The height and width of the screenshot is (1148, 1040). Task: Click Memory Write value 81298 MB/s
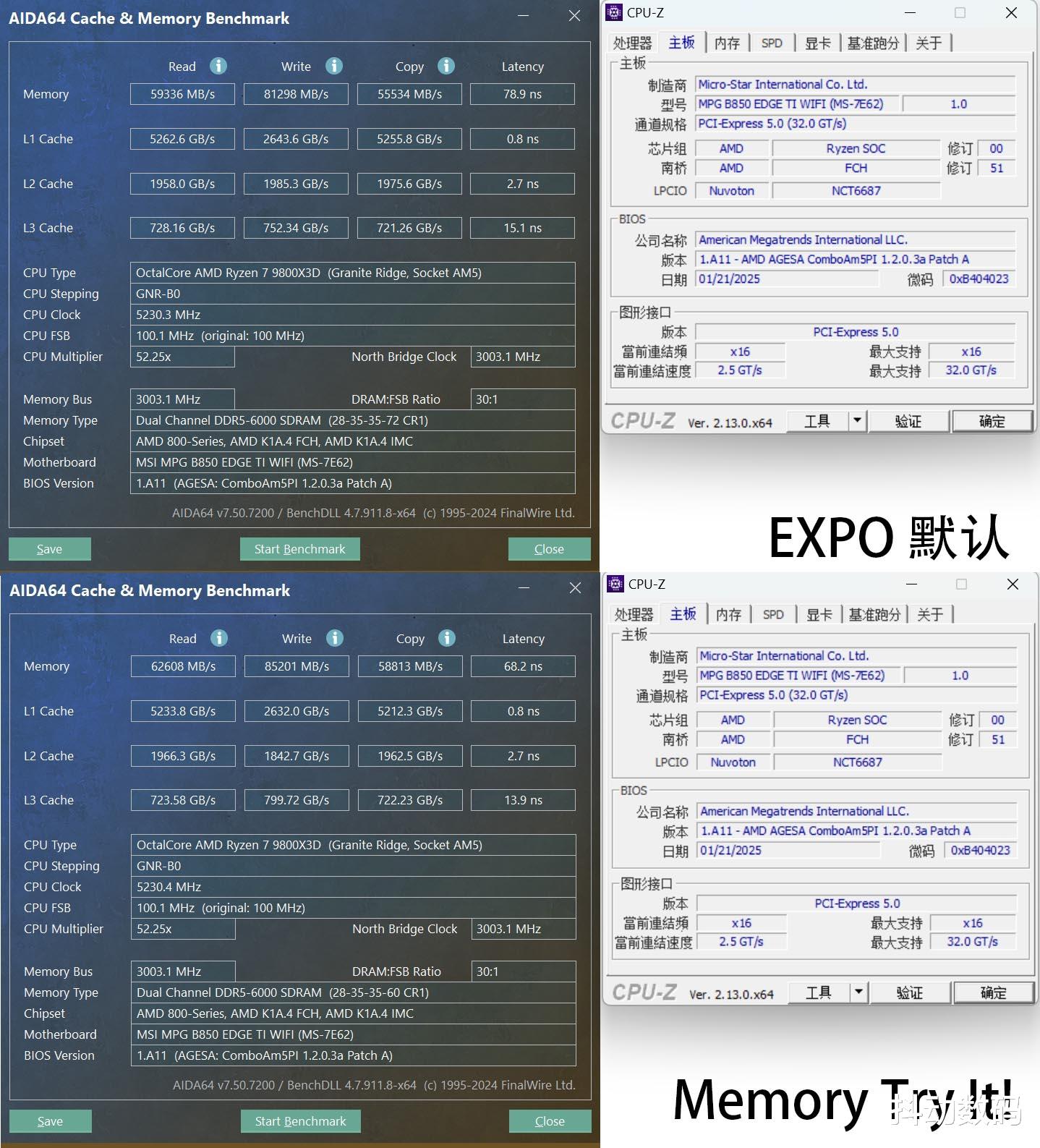coord(296,94)
